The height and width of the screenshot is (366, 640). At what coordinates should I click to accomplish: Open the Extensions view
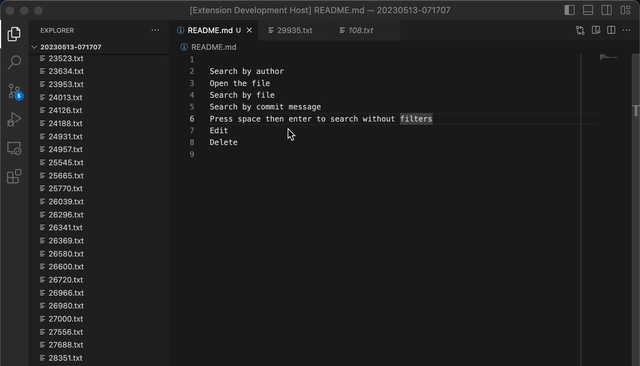14,177
